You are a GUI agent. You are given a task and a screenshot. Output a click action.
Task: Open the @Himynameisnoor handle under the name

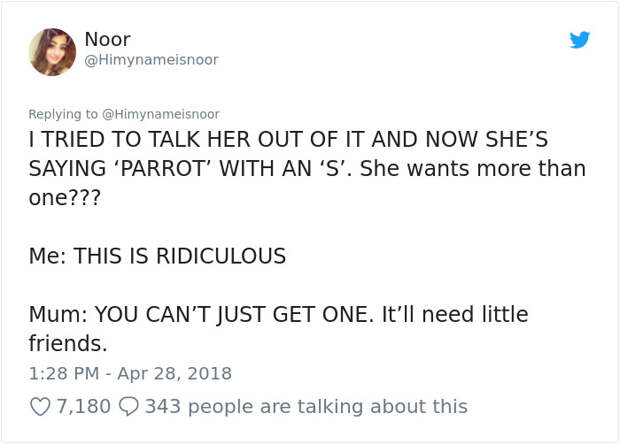click(151, 60)
